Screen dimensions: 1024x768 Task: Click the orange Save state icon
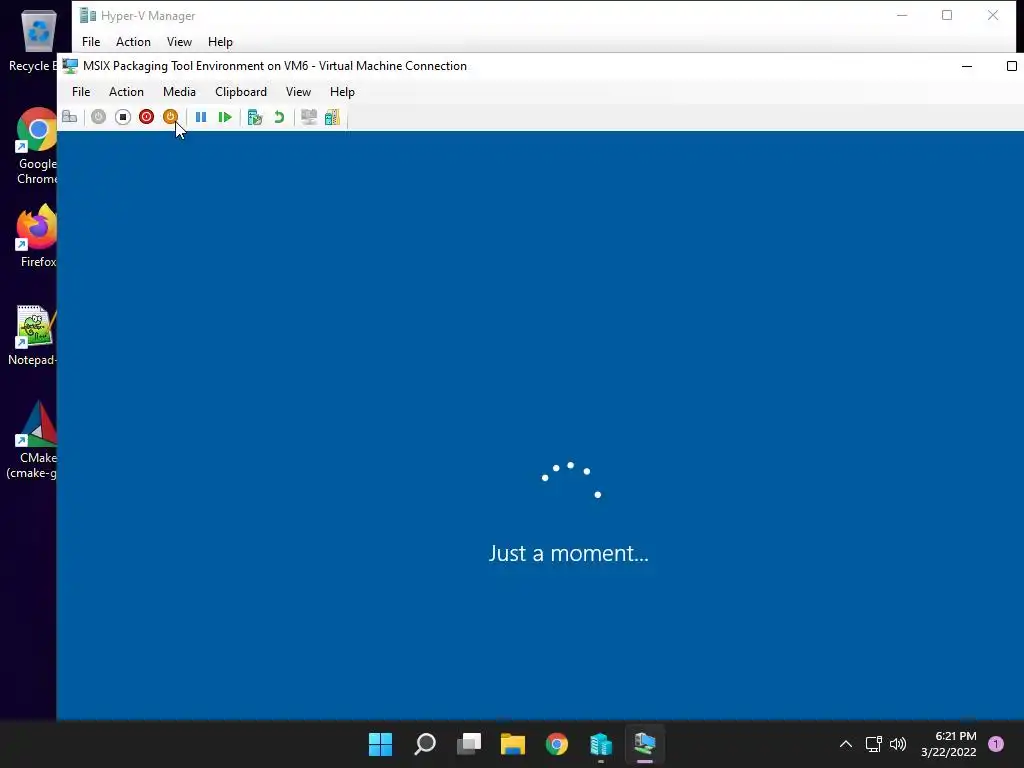coord(170,117)
